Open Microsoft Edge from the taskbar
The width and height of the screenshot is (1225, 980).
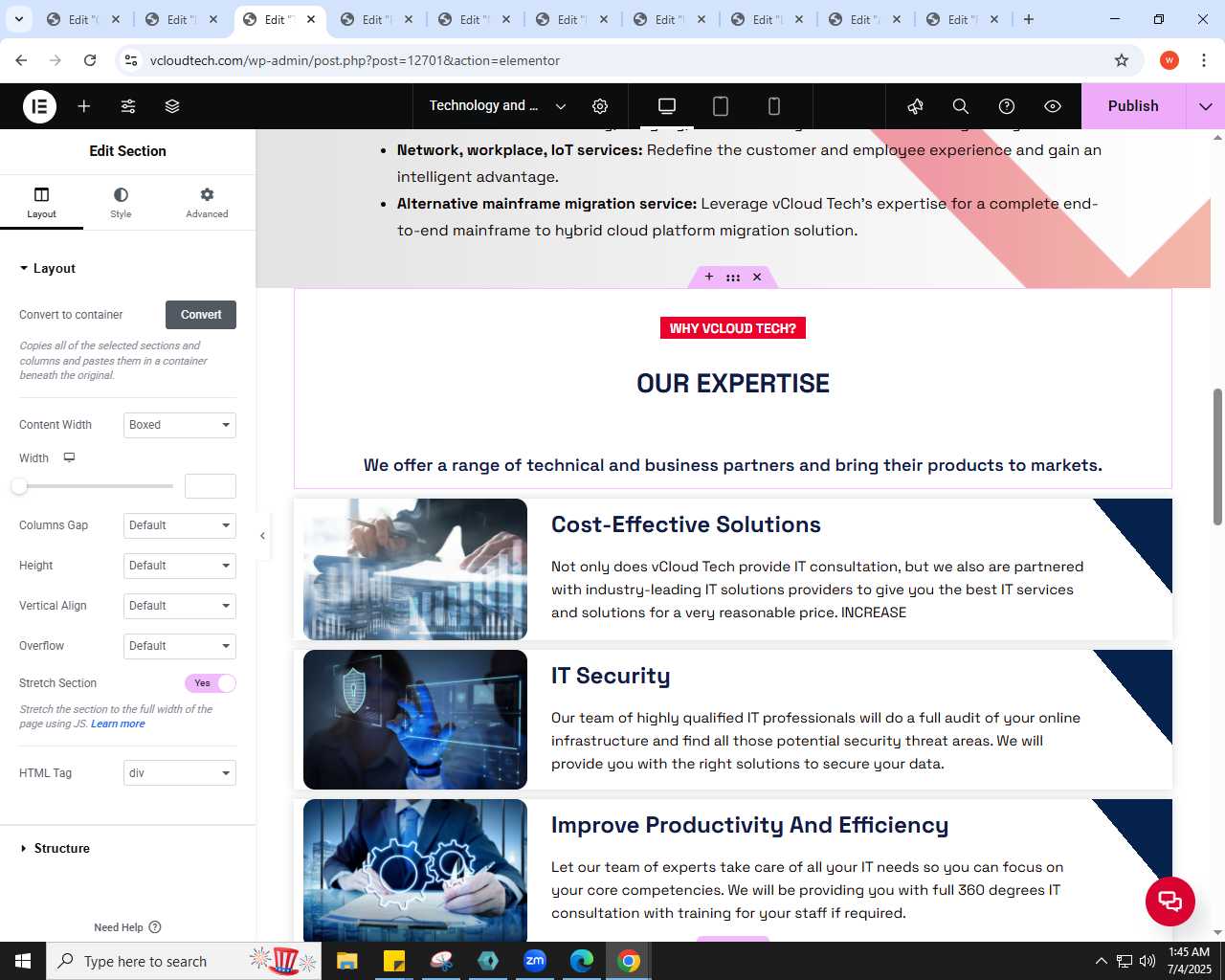pos(582,961)
